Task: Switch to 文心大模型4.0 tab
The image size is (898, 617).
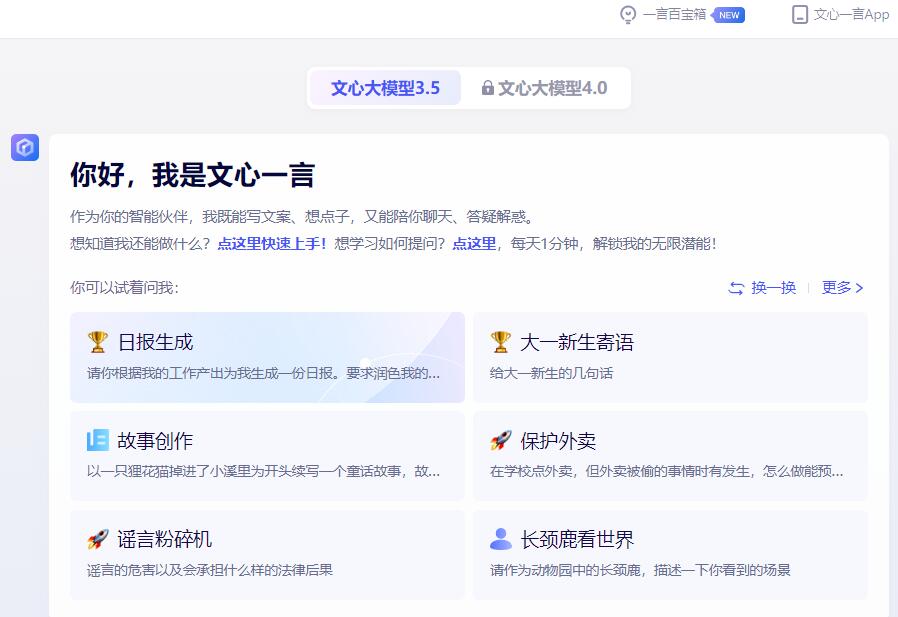Action: 545,88
